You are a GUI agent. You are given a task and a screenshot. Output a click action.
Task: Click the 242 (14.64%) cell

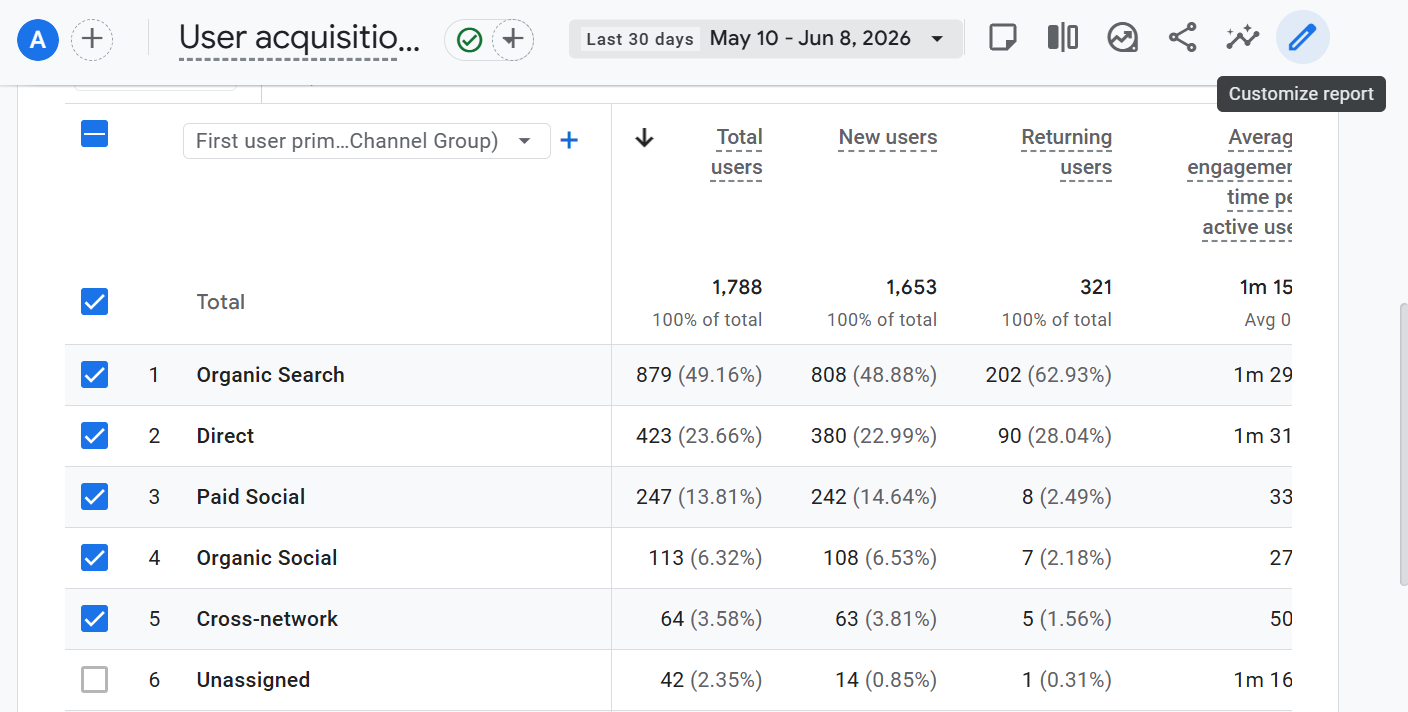(x=874, y=497)
